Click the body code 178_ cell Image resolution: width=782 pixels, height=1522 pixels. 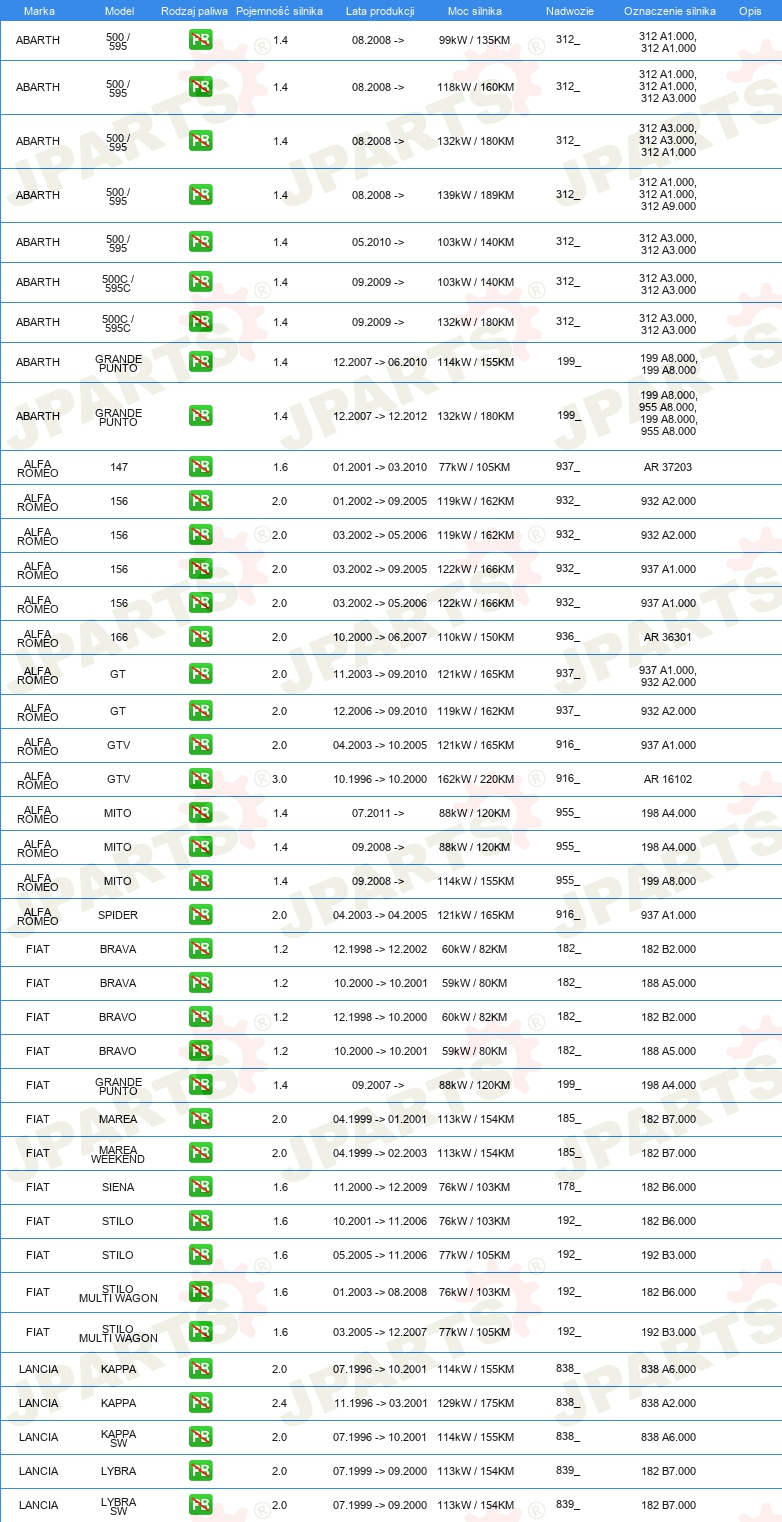click(x=569, y=1186)
